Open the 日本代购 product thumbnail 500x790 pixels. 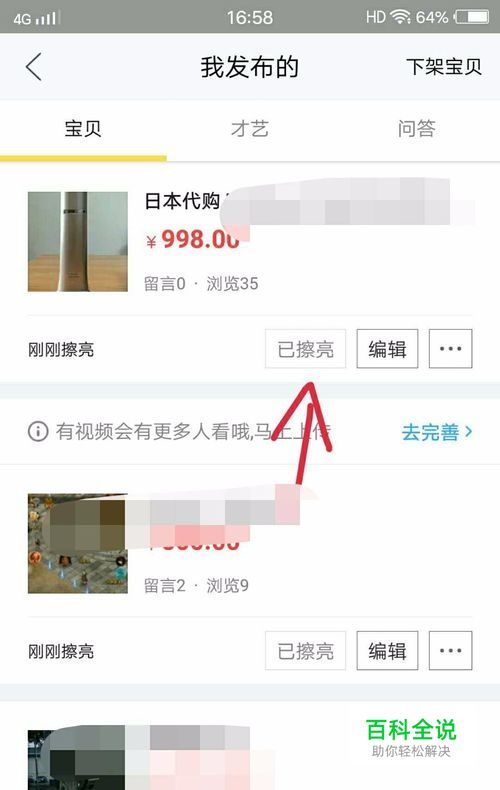tap(78, 241)
